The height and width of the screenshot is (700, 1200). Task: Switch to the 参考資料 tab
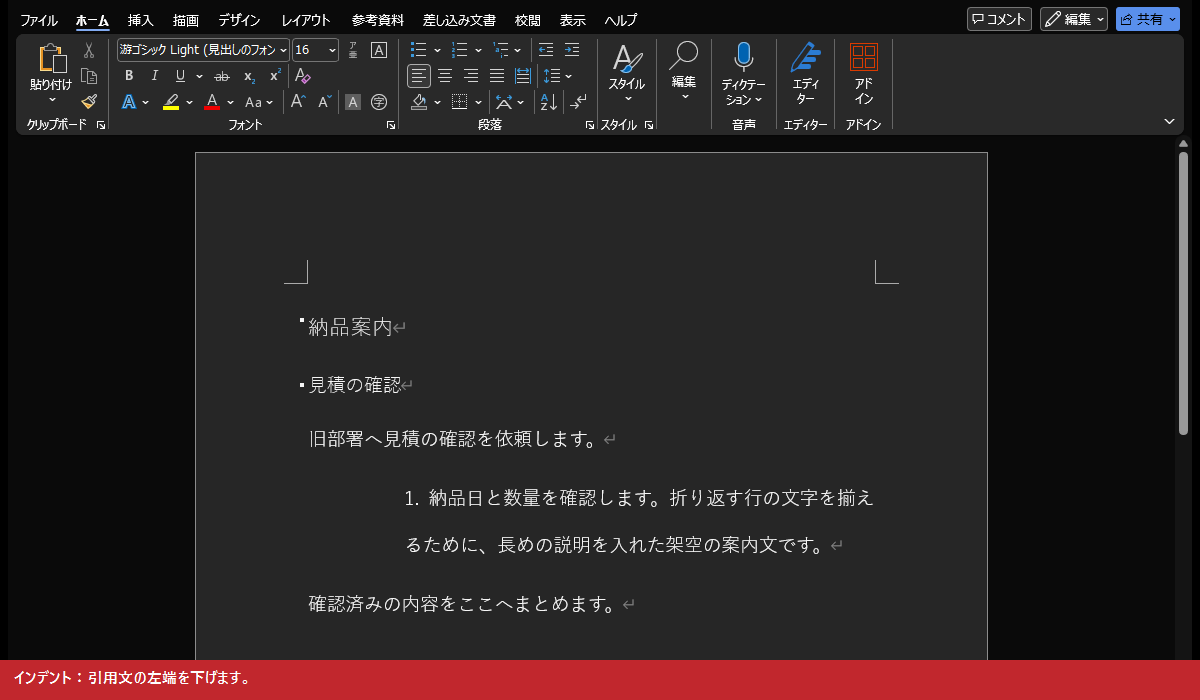[x=378, y=20]
